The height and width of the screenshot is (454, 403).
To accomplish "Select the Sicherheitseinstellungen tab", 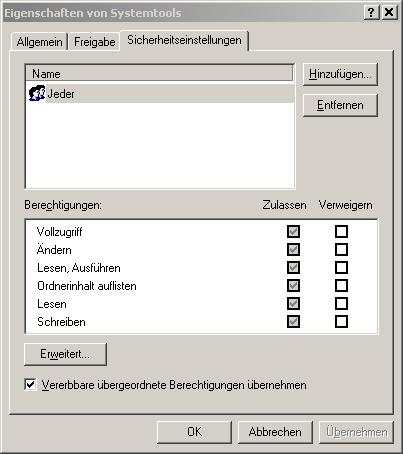I will [x=184, y=40].
